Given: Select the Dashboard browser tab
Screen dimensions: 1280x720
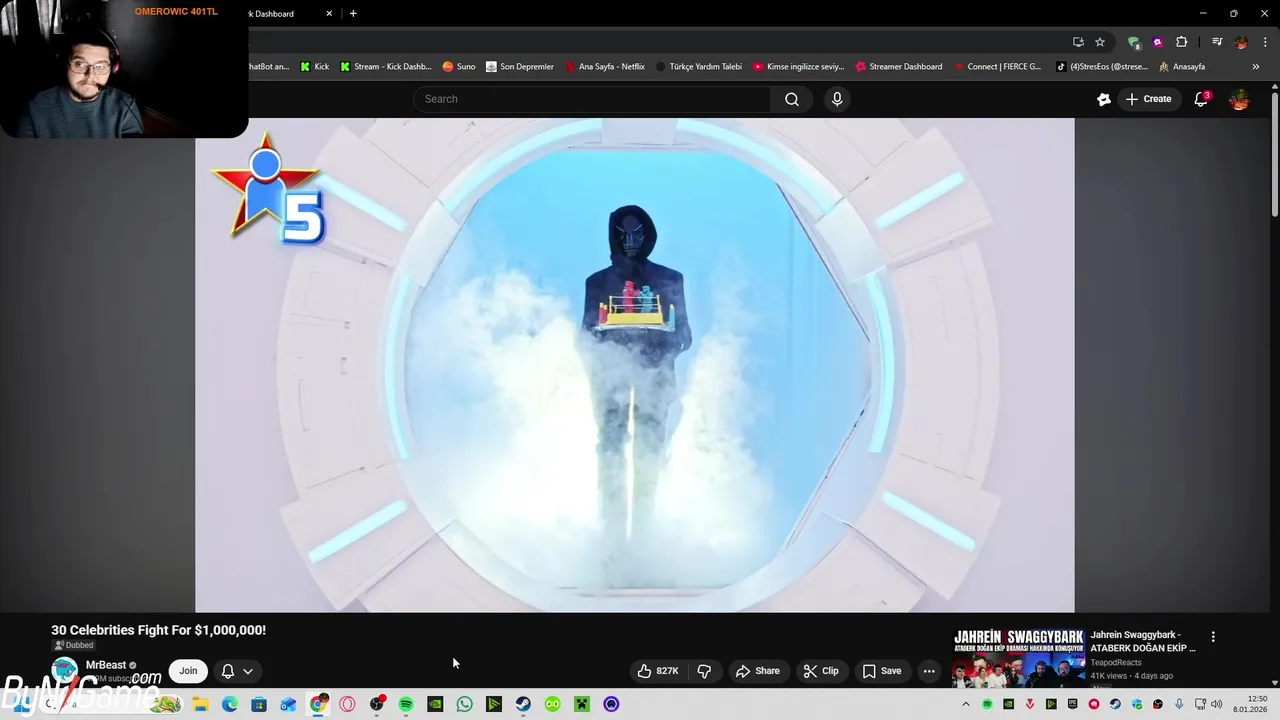Looking at the screenshot, I should 280,14.
